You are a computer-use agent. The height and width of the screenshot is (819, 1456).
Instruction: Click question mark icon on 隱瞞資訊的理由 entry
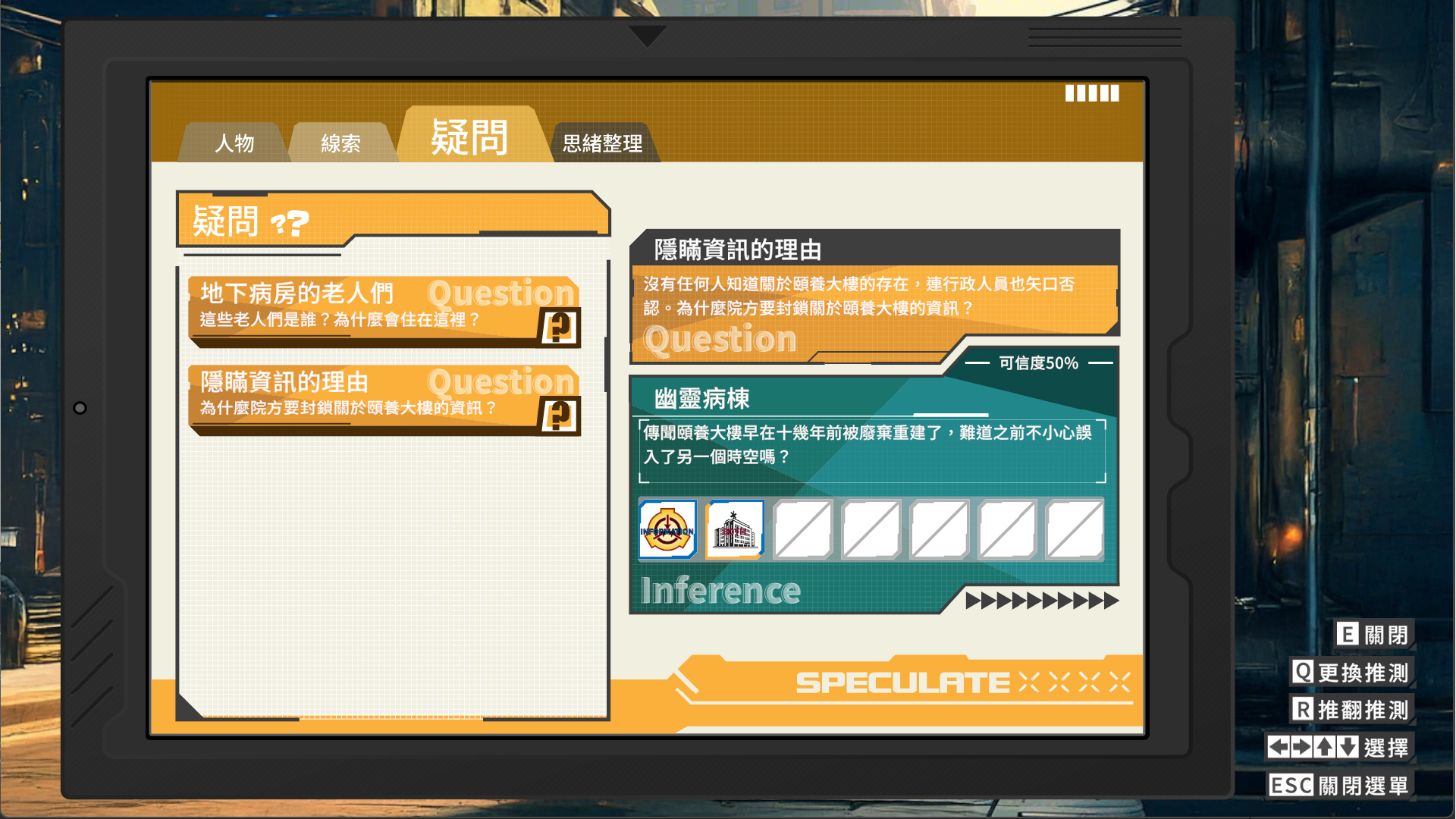point(560,415)
